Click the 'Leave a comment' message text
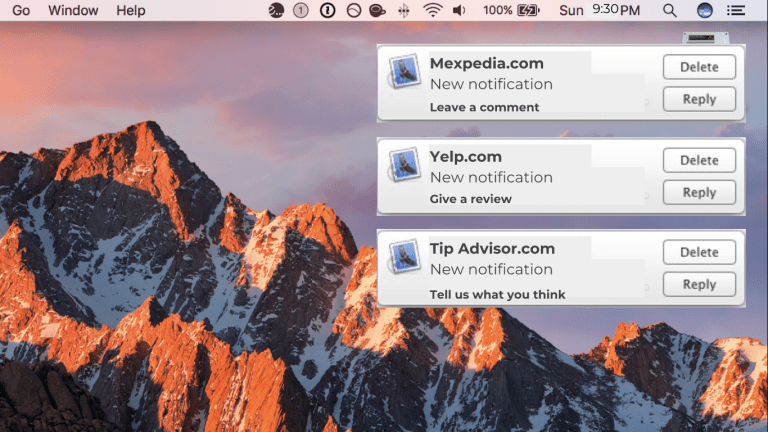The image size is (768, 432). [484, 107]
